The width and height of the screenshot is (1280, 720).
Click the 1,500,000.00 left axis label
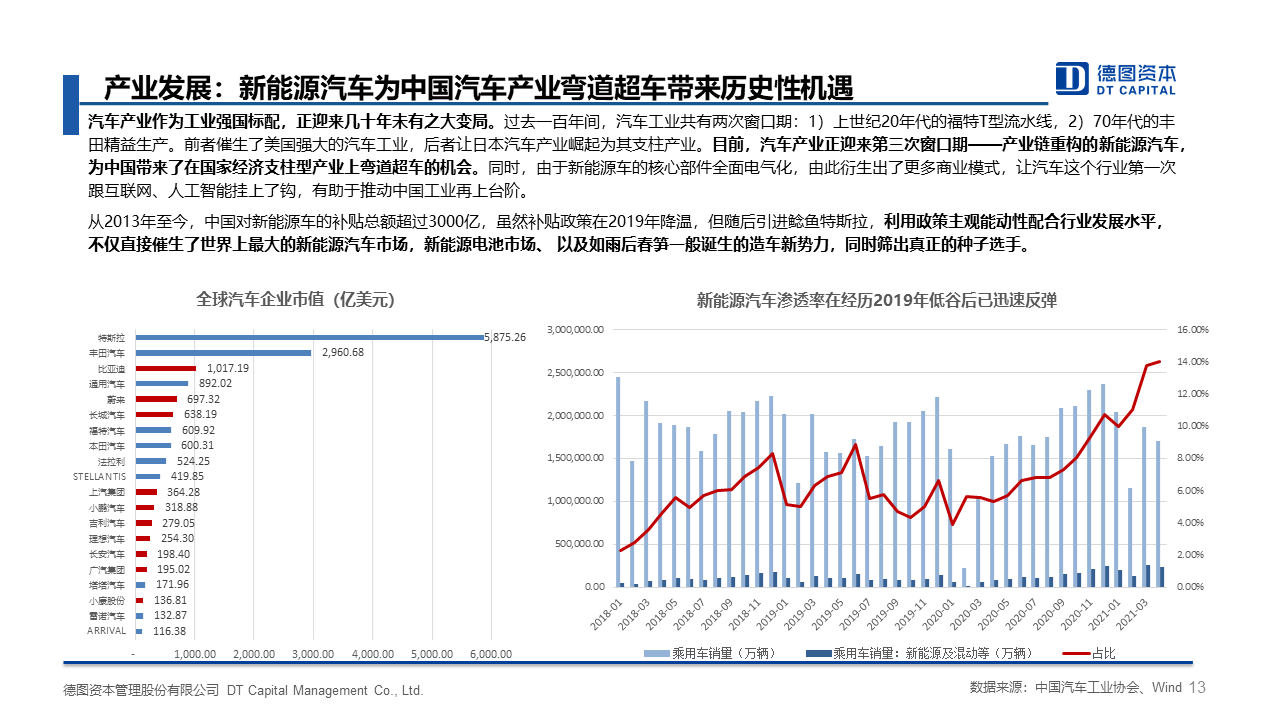574,458
